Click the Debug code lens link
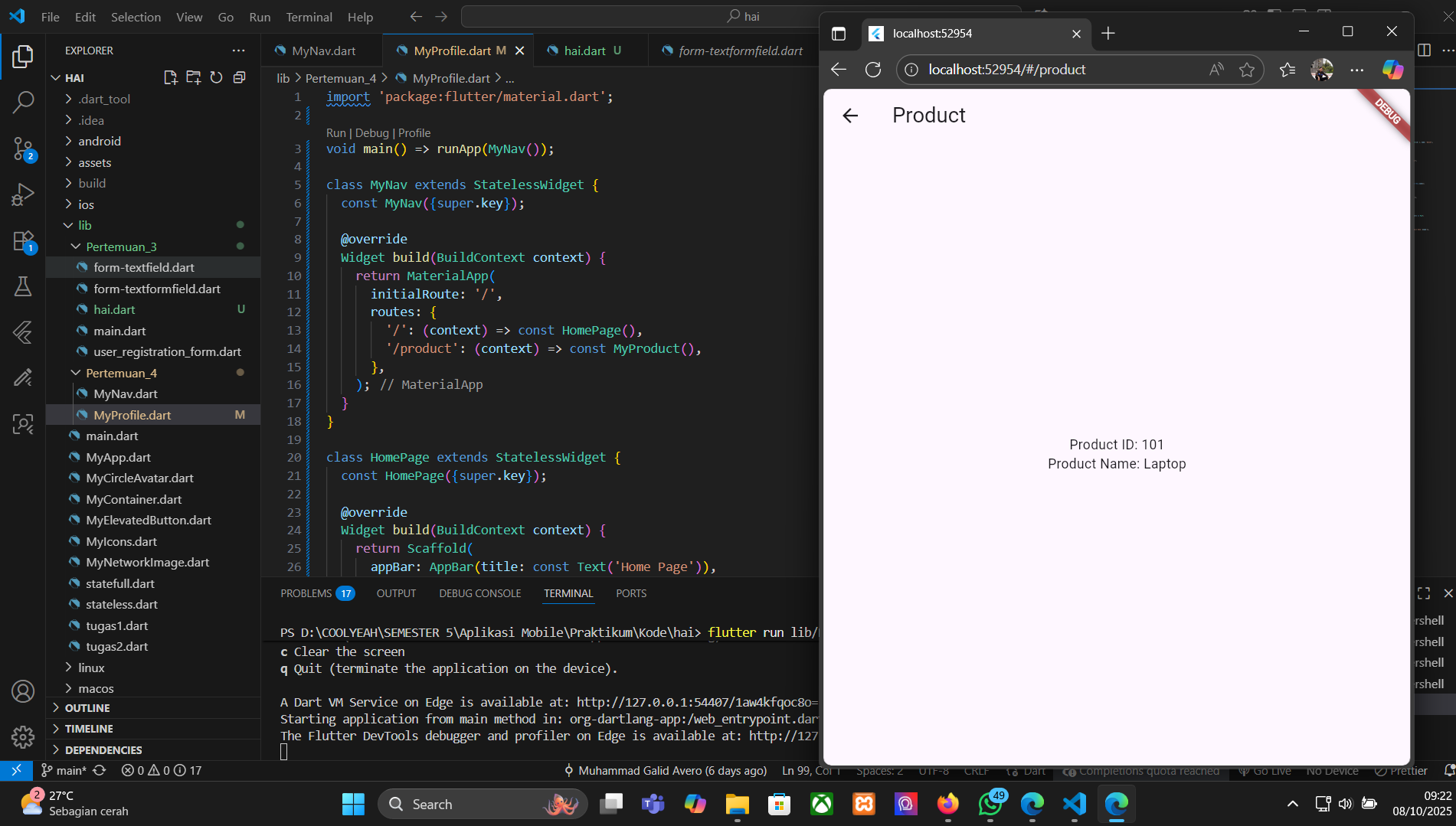Screen dimensions: 1456x826 pyautogui.click(x=371, y=132)
